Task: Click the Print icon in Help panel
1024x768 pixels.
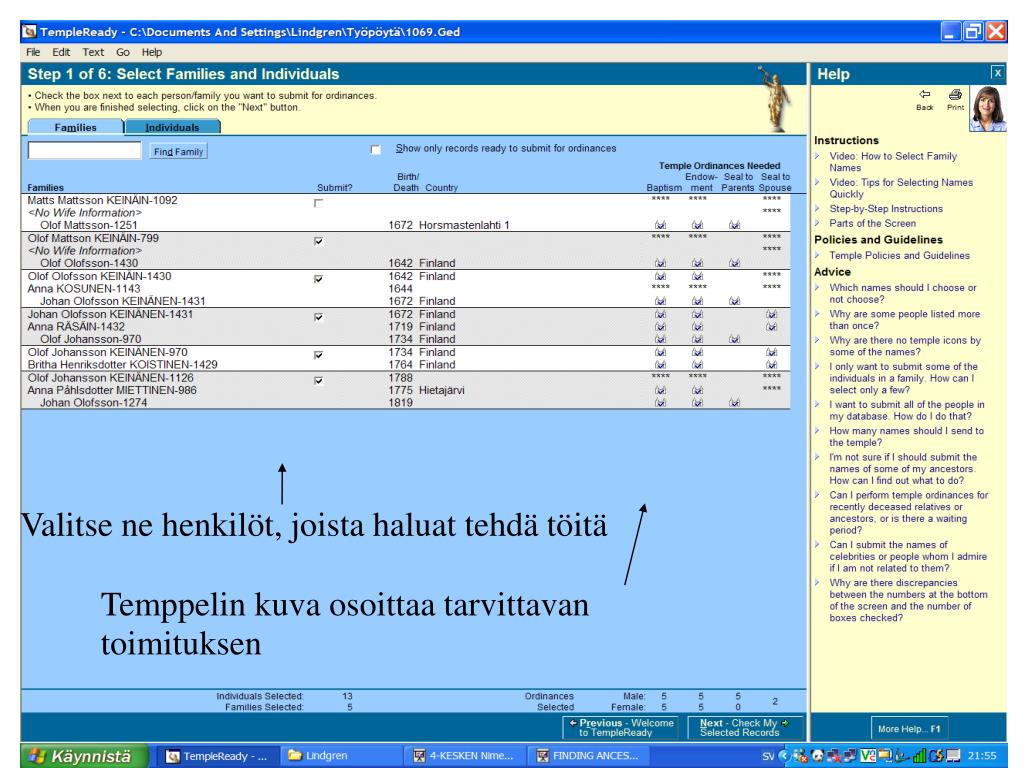Action: [x=955, y=95]
